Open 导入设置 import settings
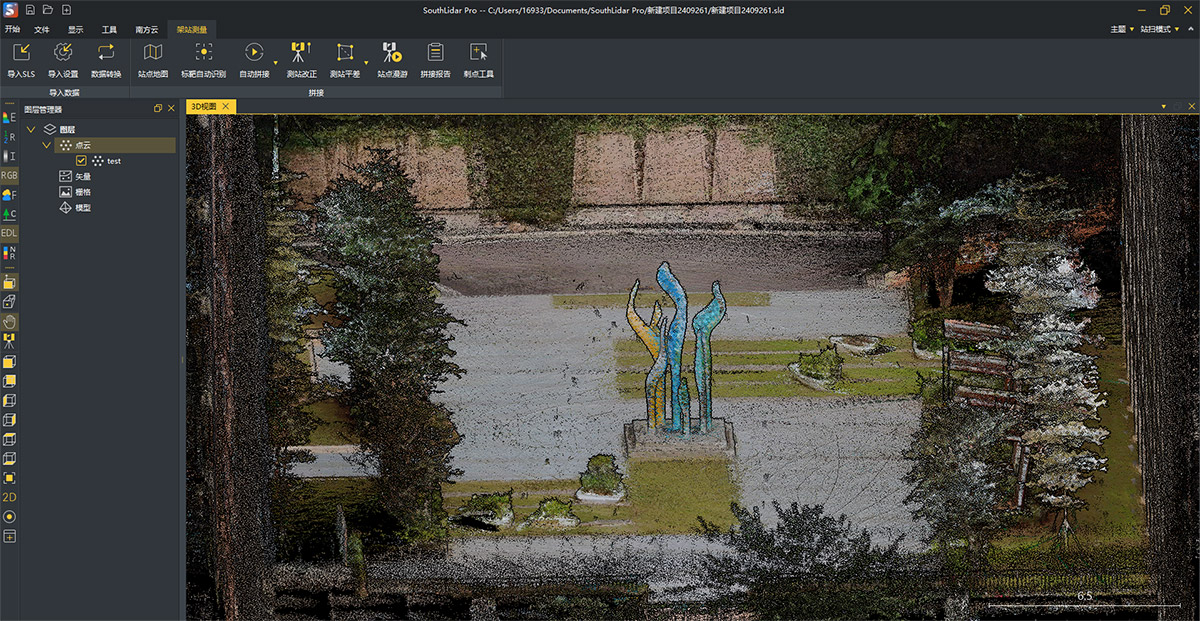Viewport: 1200px width, 621px height. [x=63, y=53]
